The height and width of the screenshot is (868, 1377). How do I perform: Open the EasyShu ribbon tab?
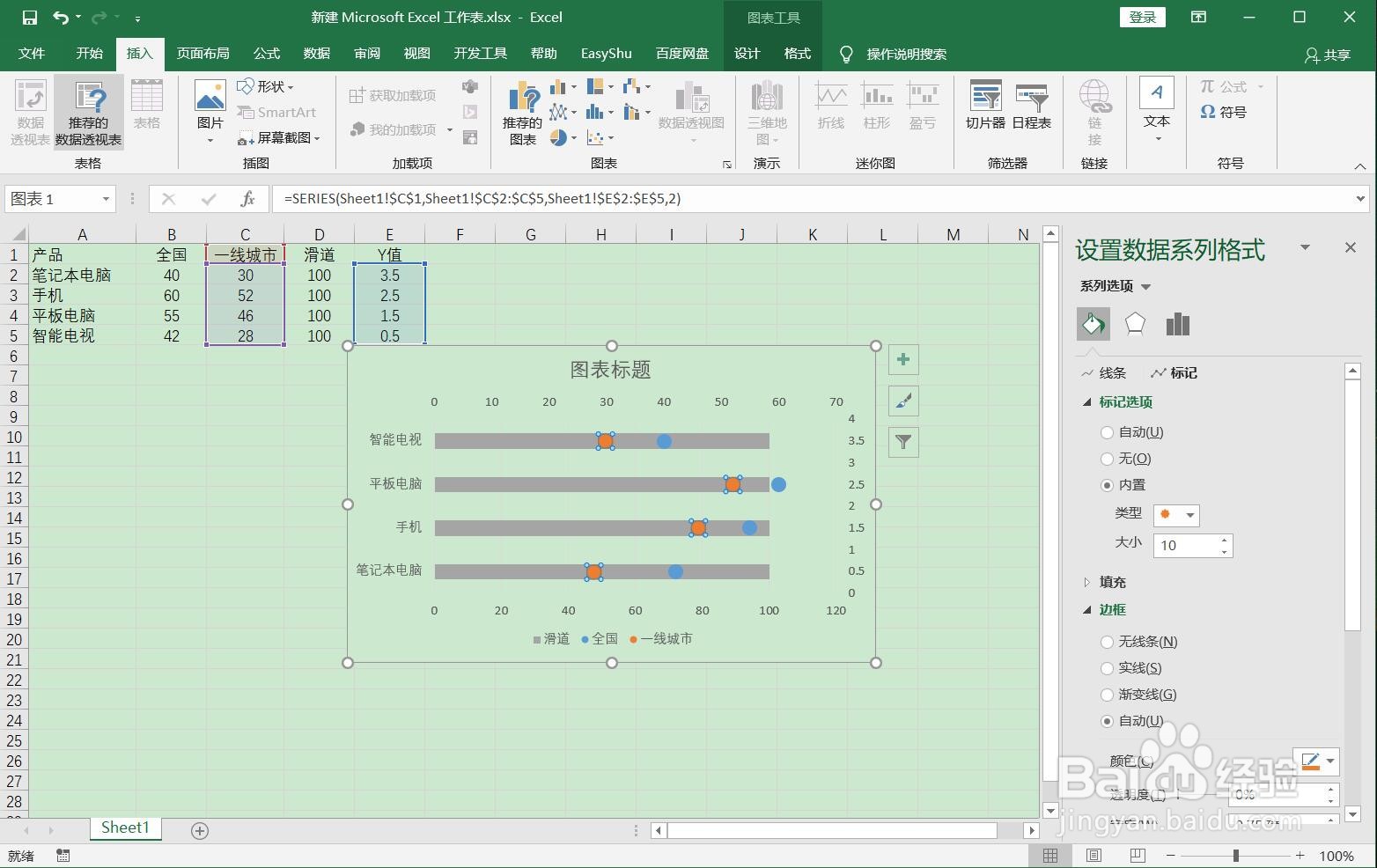[606, 54]
